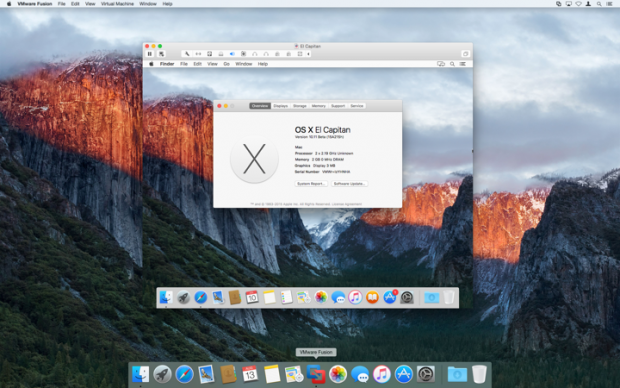Open App Store with badge in guest dock
The image size is (620, 388).
click(x=389, y=297)
